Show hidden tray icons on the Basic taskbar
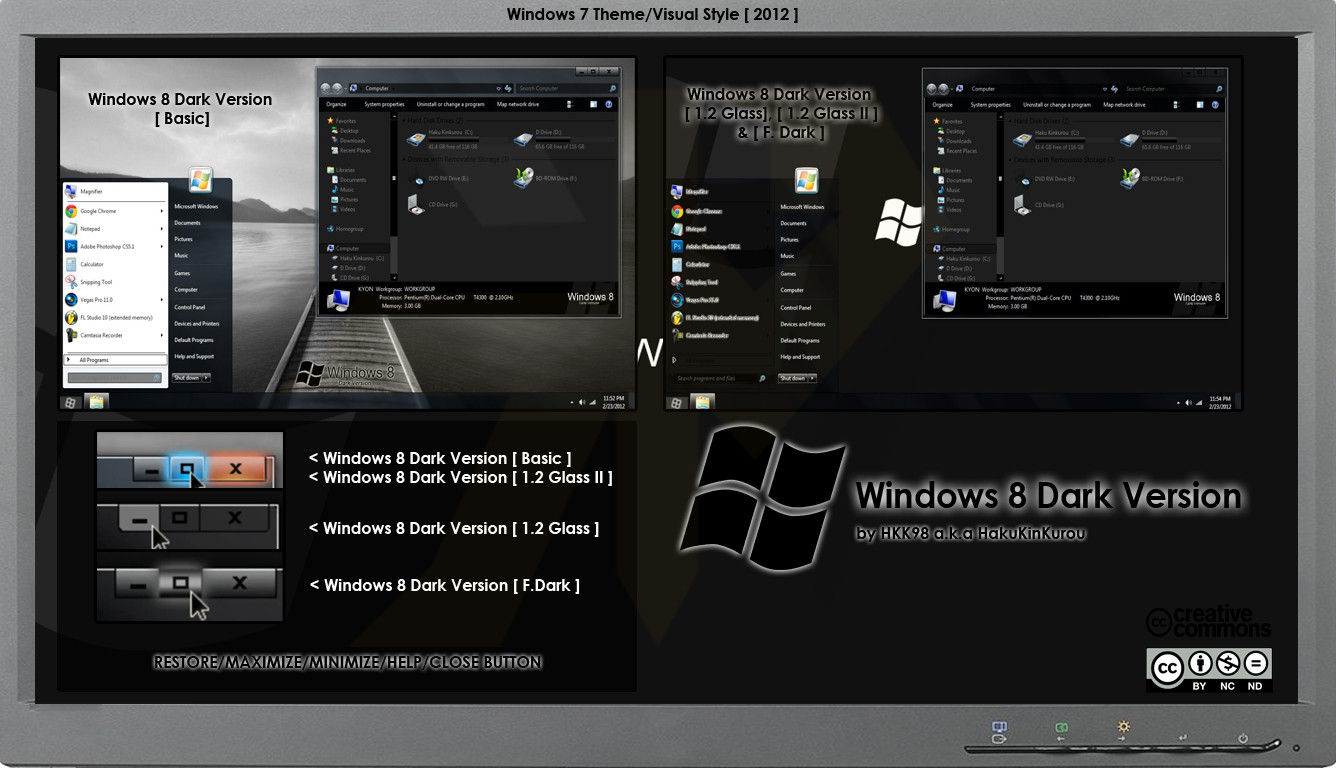 tap(570, 402)
